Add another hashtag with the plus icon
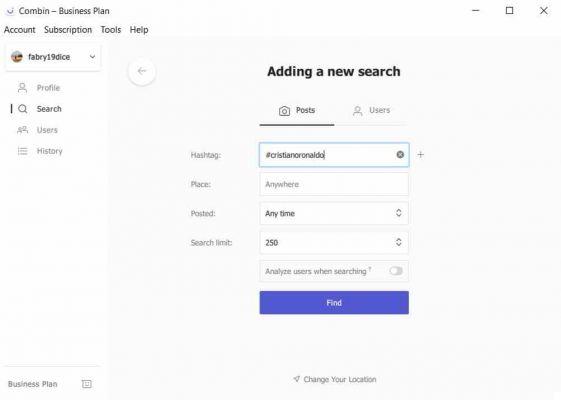 click(x=421, y=155)
